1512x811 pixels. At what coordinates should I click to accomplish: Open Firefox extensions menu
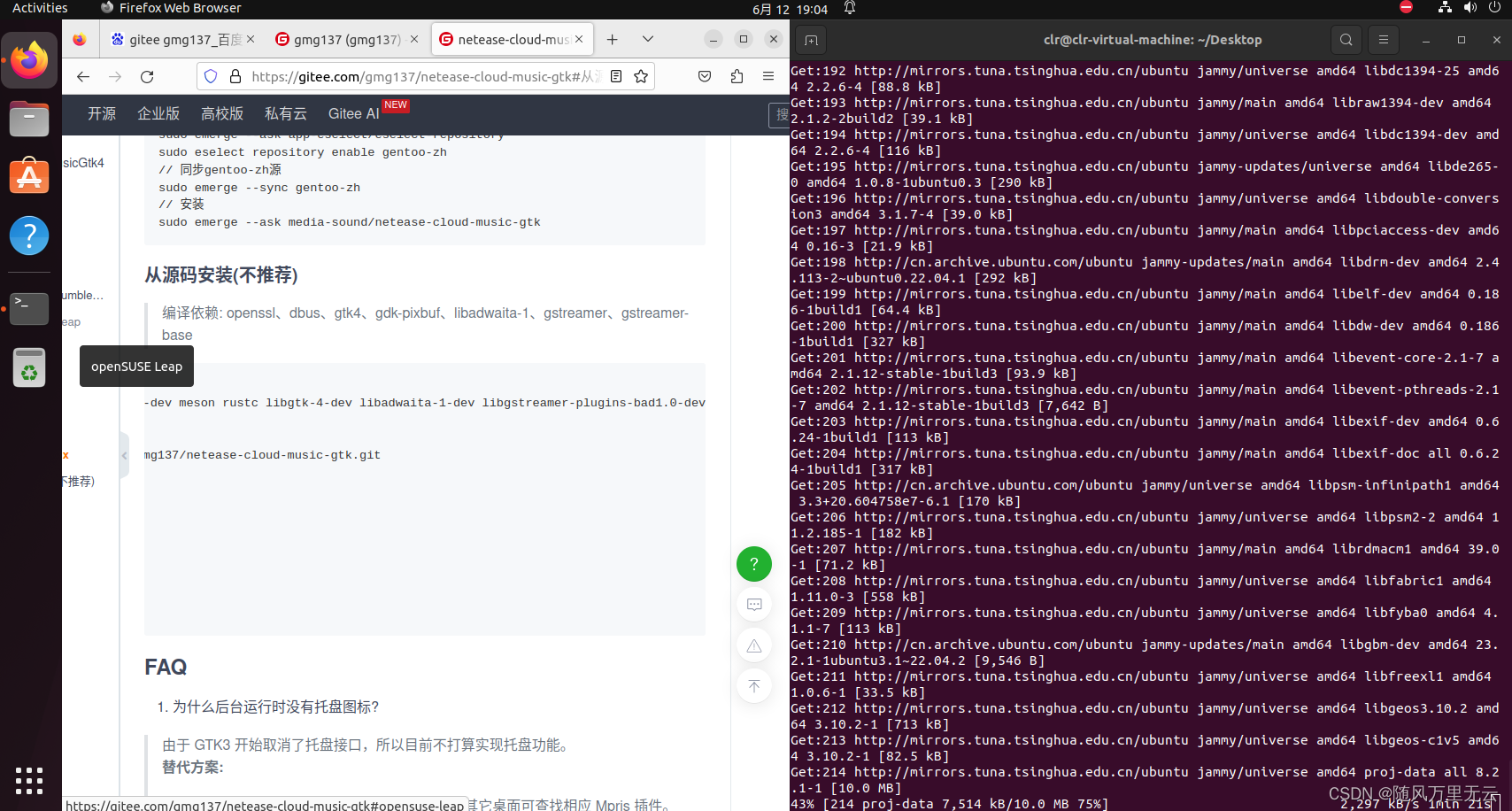pos(737,77)
